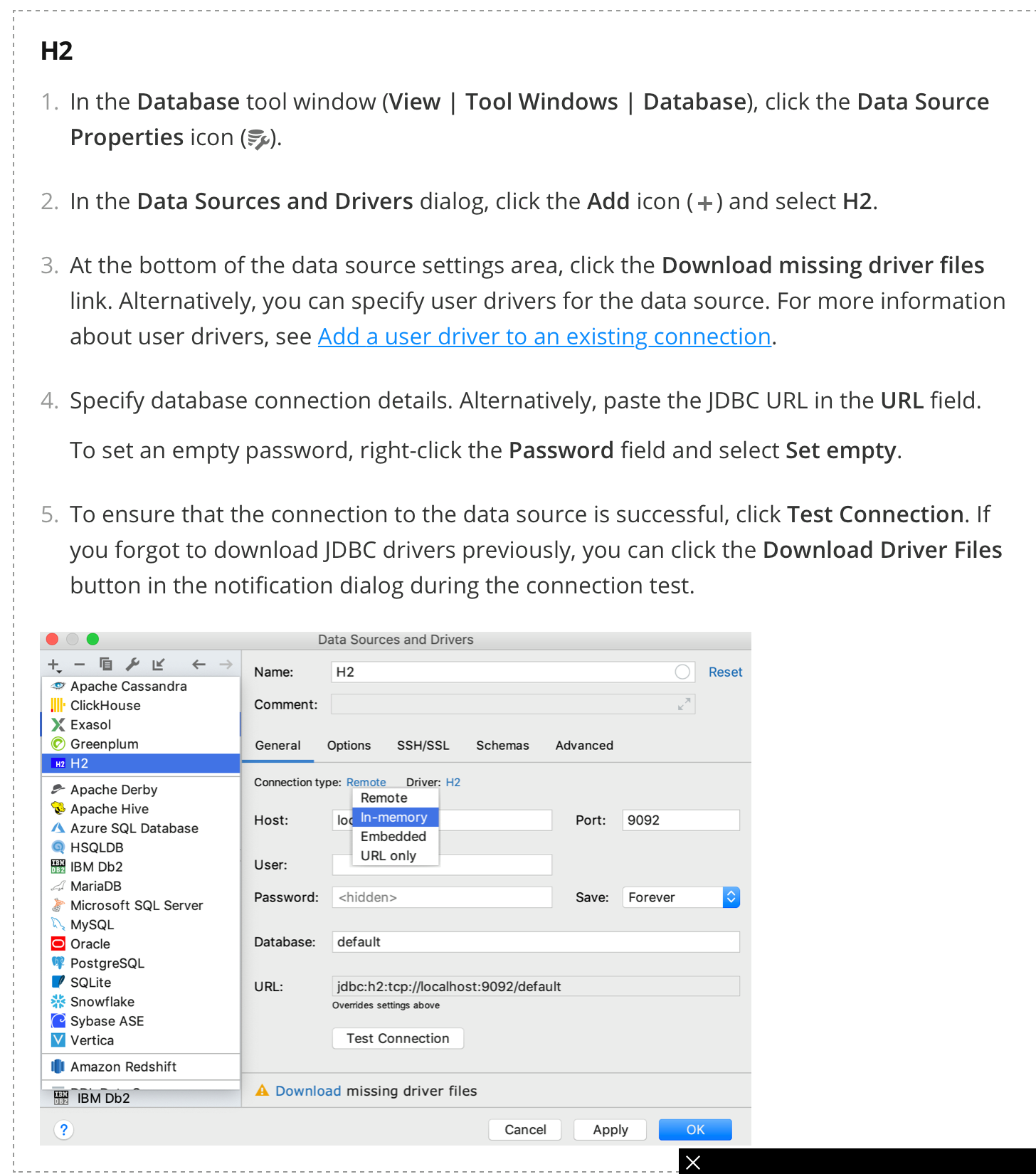Select MariaDB in the list
1036x1174 pixels.
(x=141, y=886)
